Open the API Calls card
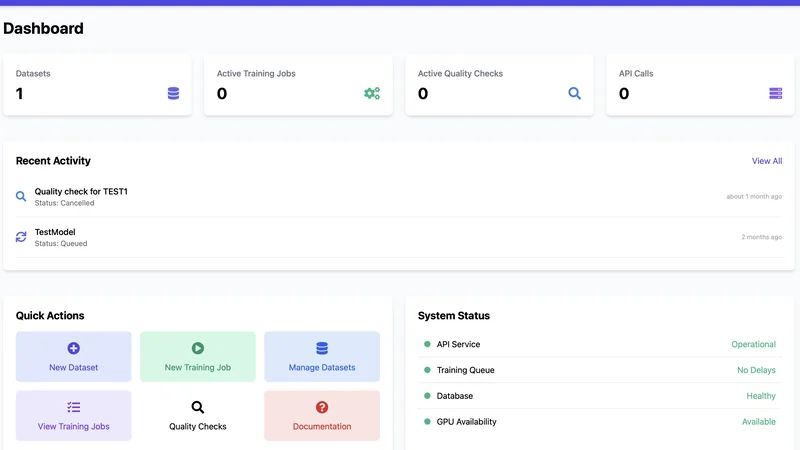This screenshot has height=450, width=800. (701, 85)
